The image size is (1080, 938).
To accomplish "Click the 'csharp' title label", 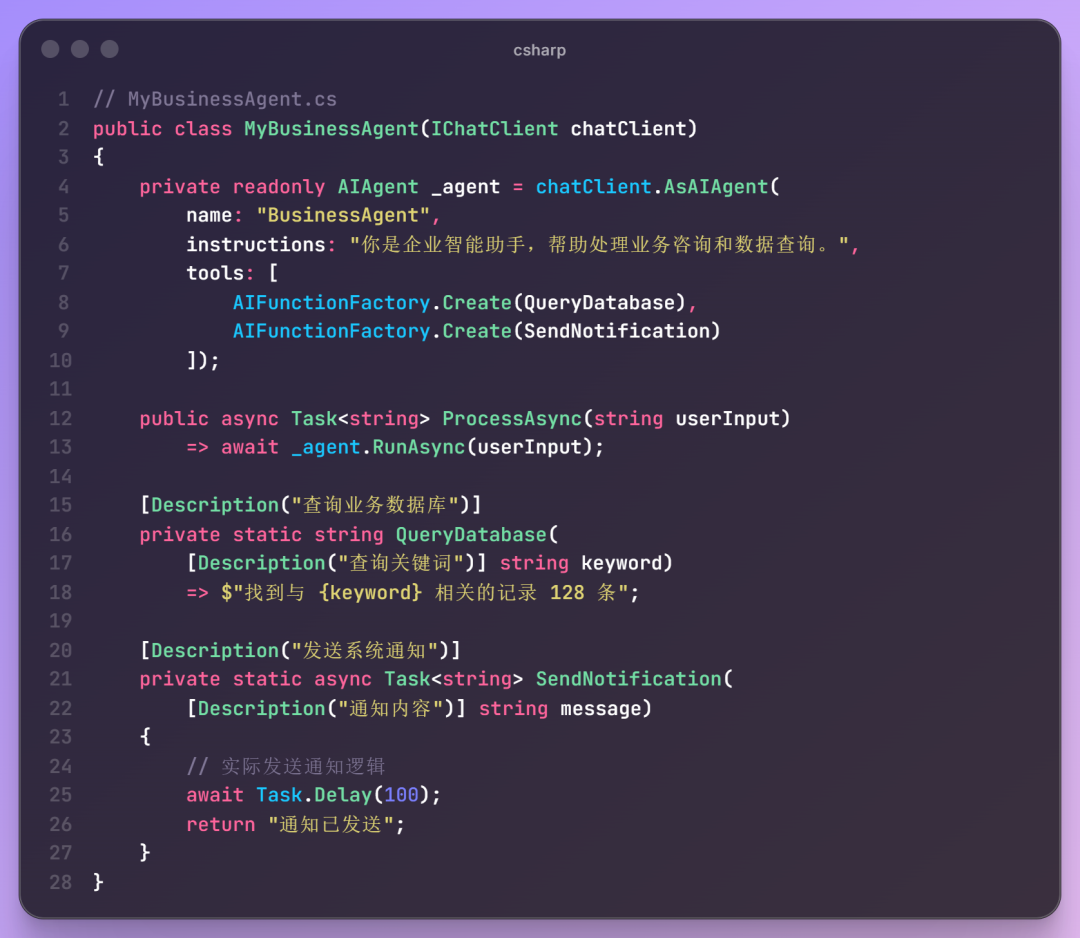I will 539,50.
